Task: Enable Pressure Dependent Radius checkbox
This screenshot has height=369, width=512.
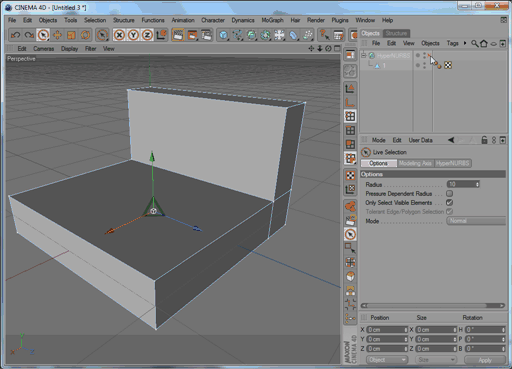Action: 449,193
